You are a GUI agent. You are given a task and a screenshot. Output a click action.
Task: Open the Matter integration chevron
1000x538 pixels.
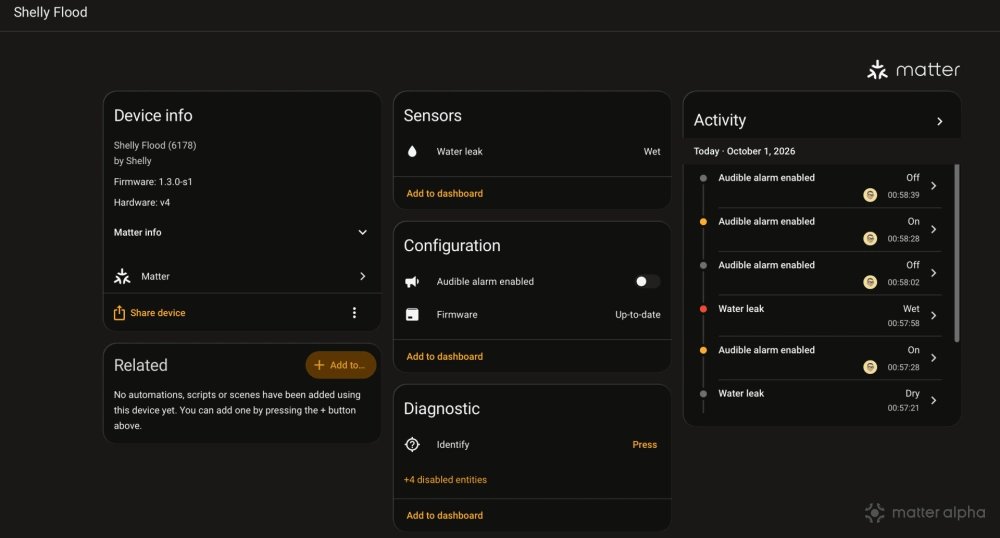tap(362, 277)
